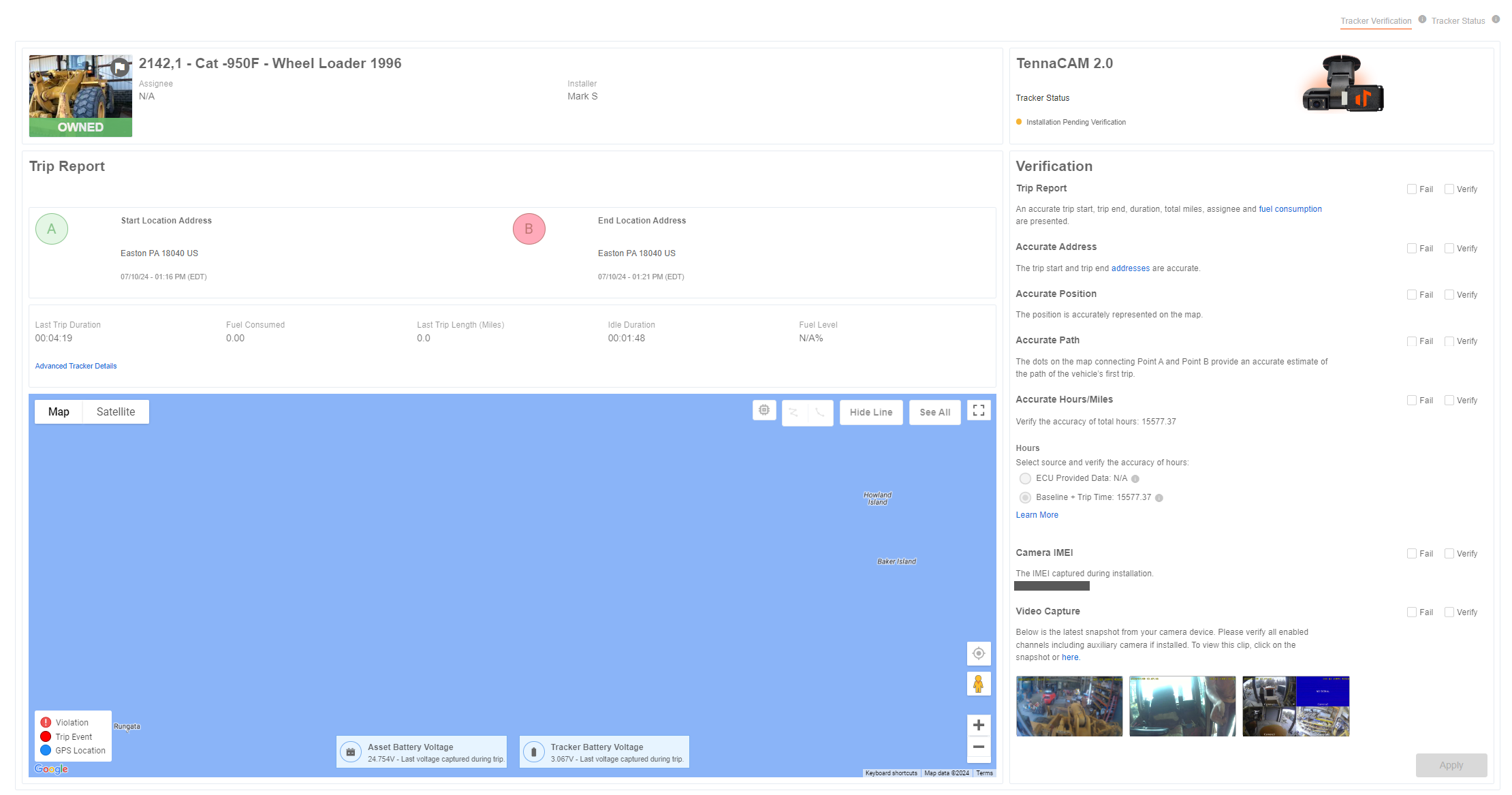Click the wheel loader asset photo
Viewport: 1512px width, 795px height.
tap(80, 96)
